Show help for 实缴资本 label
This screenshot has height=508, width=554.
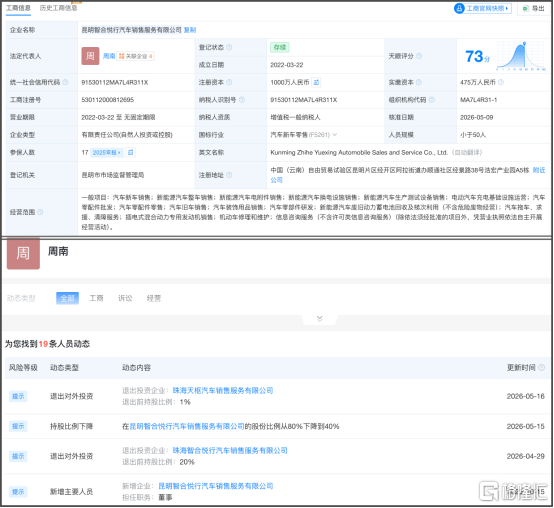point(419,82)
